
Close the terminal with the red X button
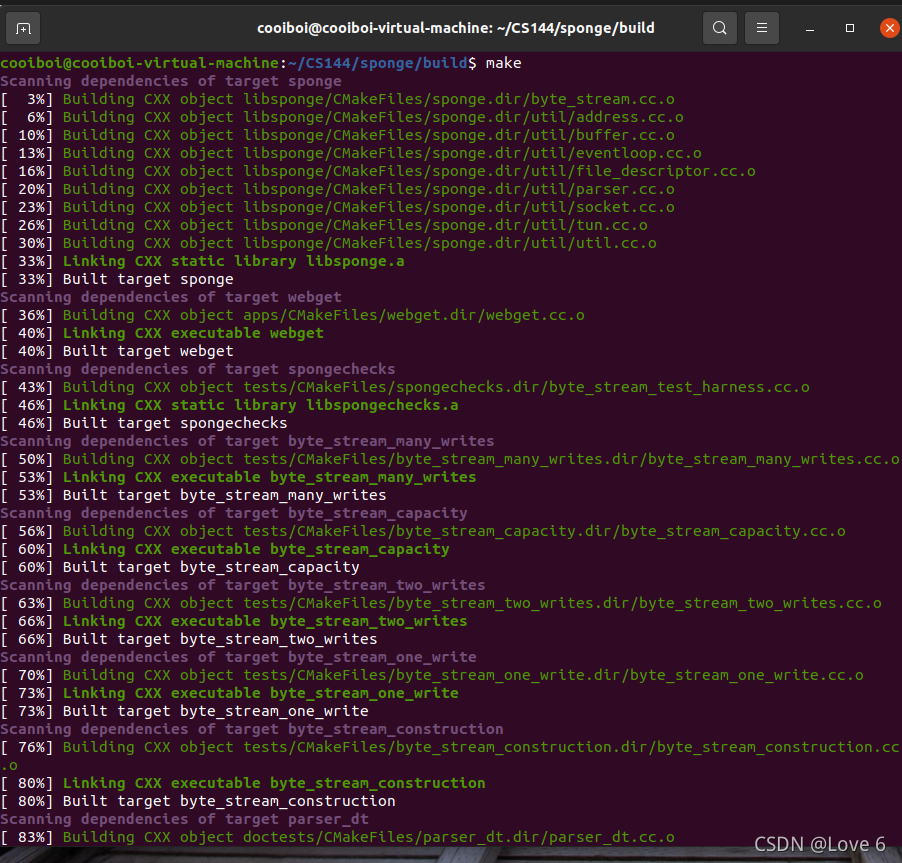[x=890, y=28]
